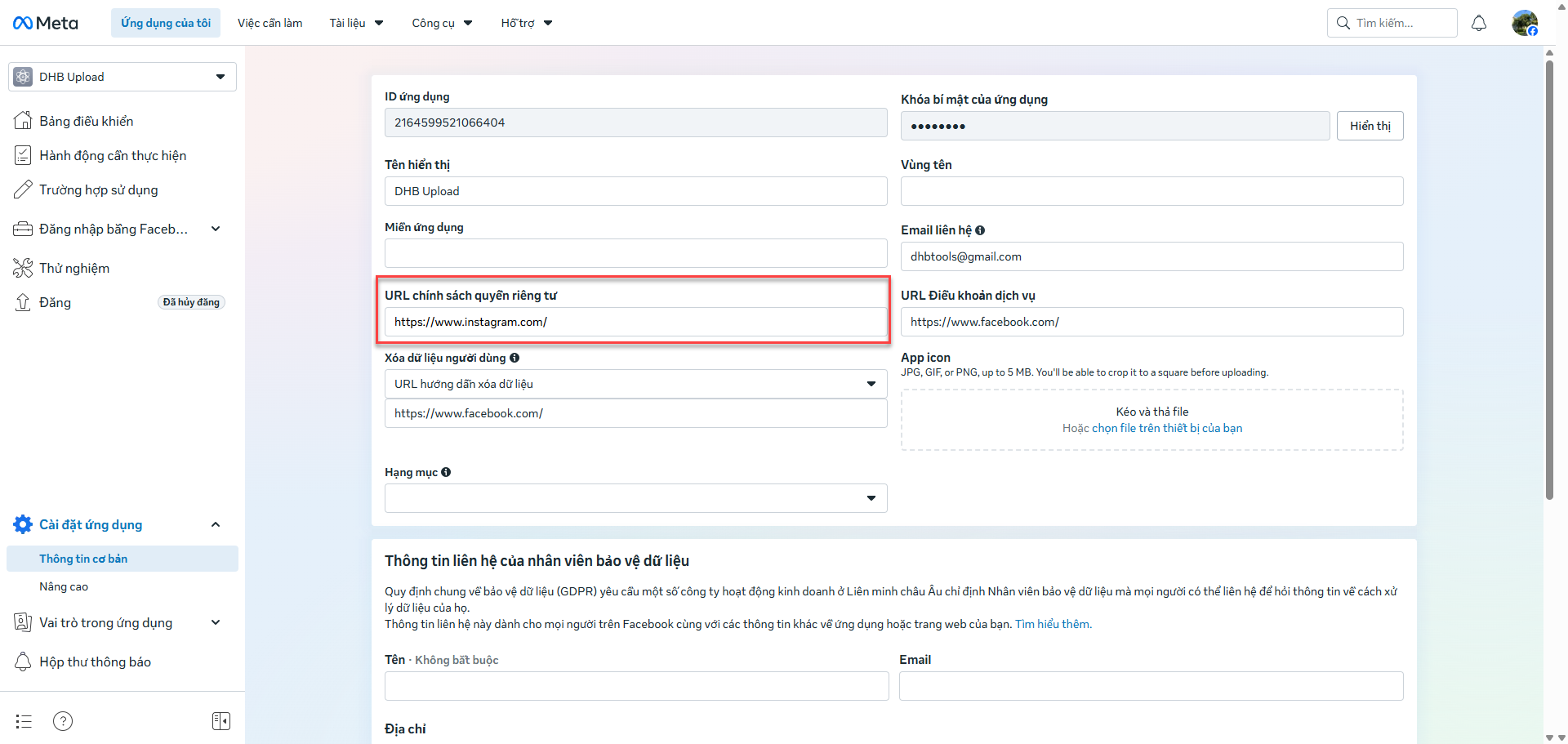Open the Tài liệu menu

tap(356, 23)
